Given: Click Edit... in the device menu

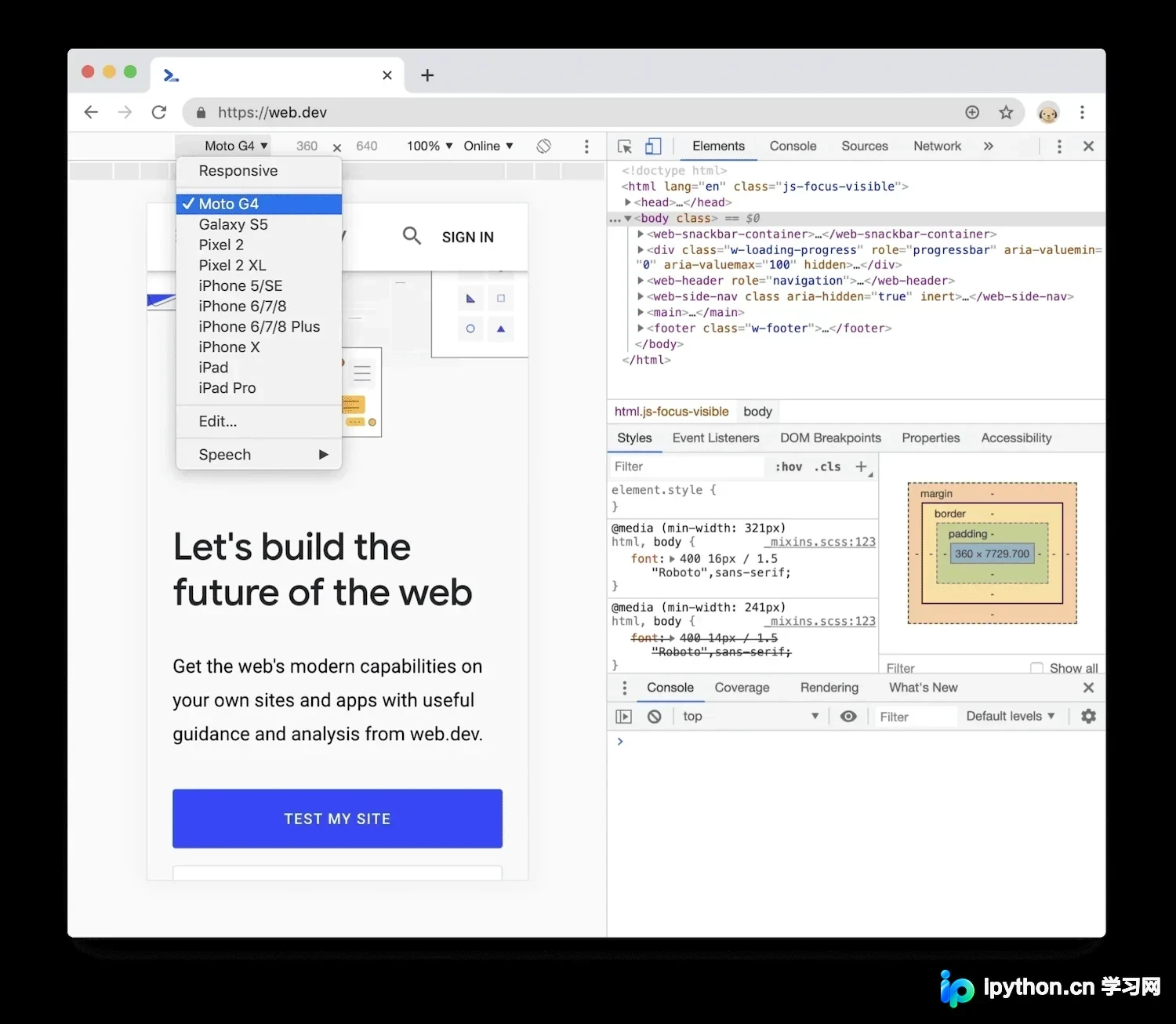Looking at the screenshot, I should click(259, 421).
